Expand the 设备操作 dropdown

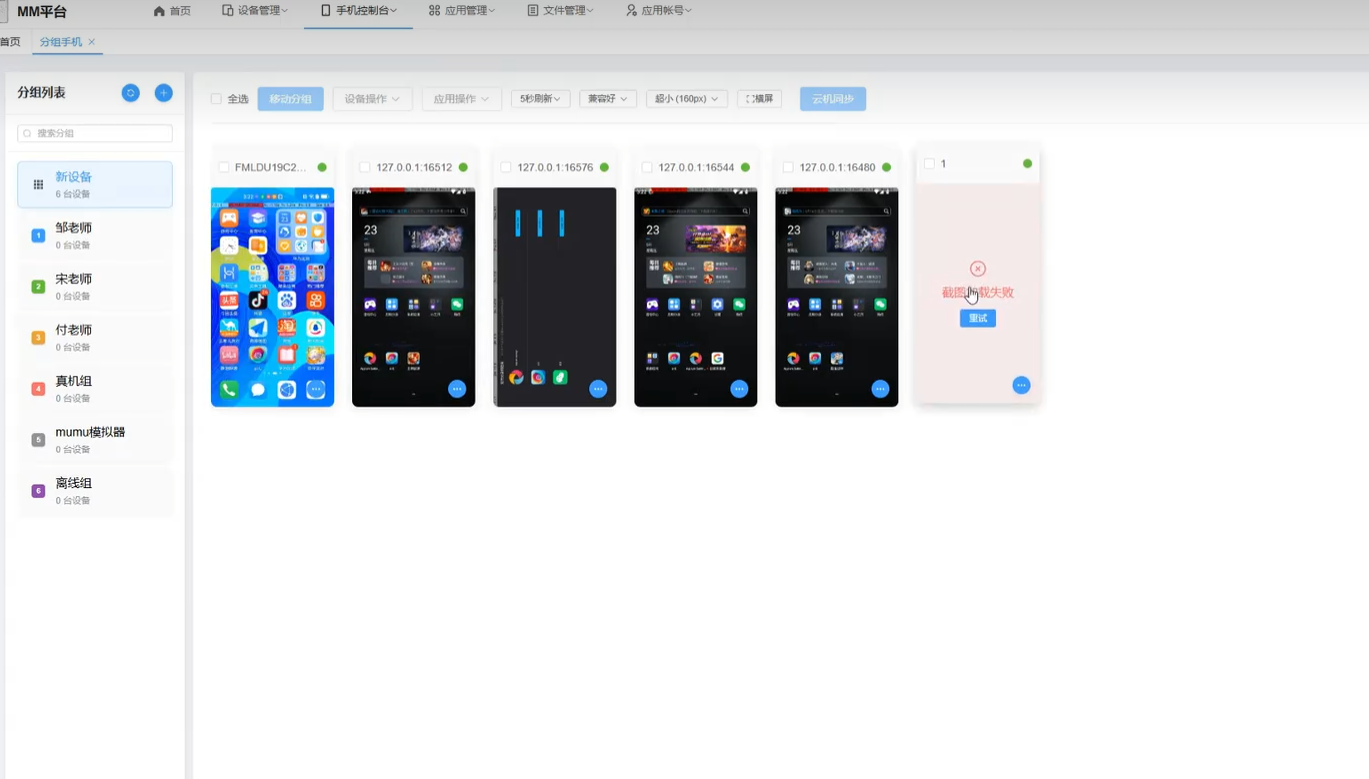point(372,98)
